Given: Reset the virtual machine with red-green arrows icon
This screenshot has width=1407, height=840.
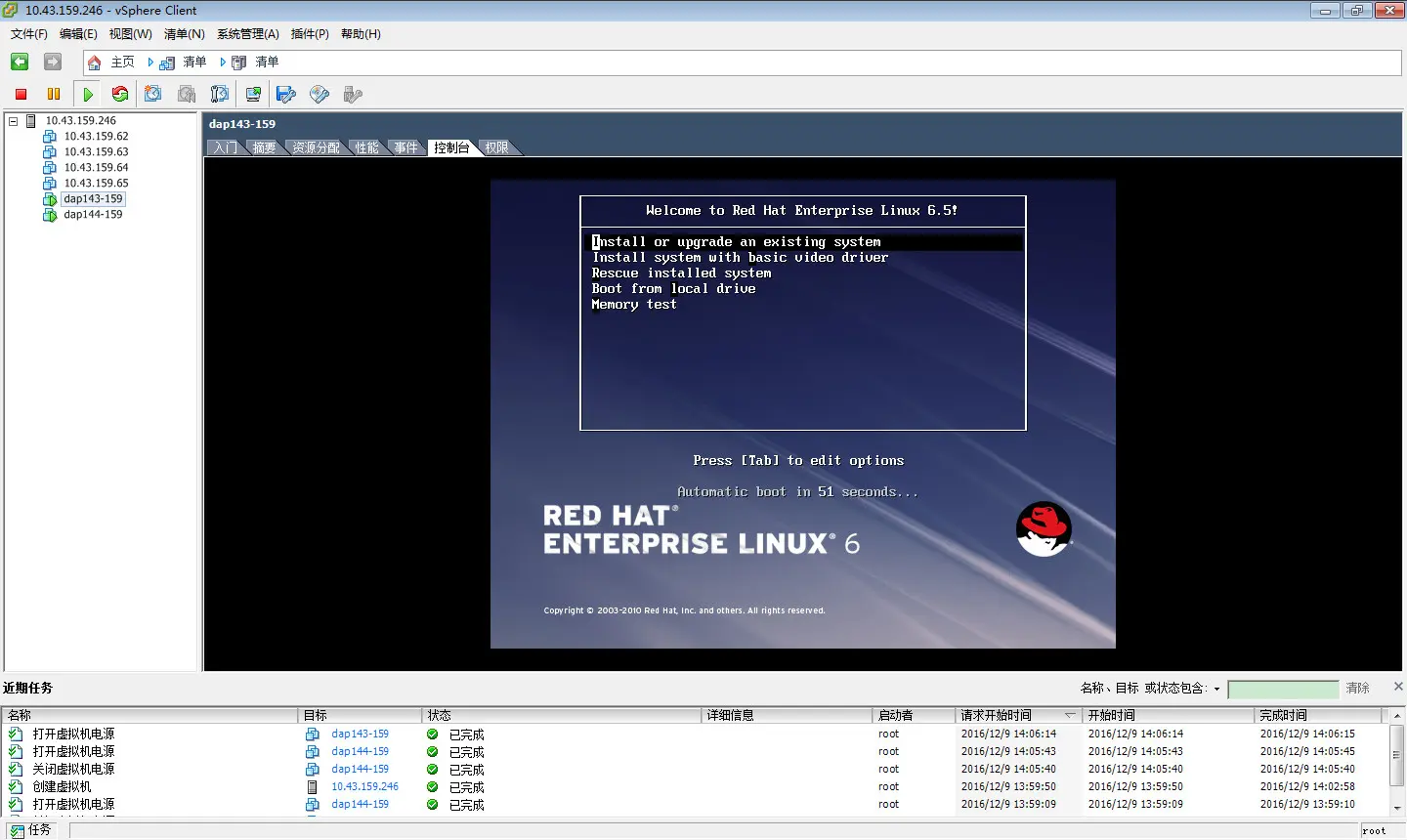Looking at the screenshot, I should pyautogui.click(x=120, y=94).
